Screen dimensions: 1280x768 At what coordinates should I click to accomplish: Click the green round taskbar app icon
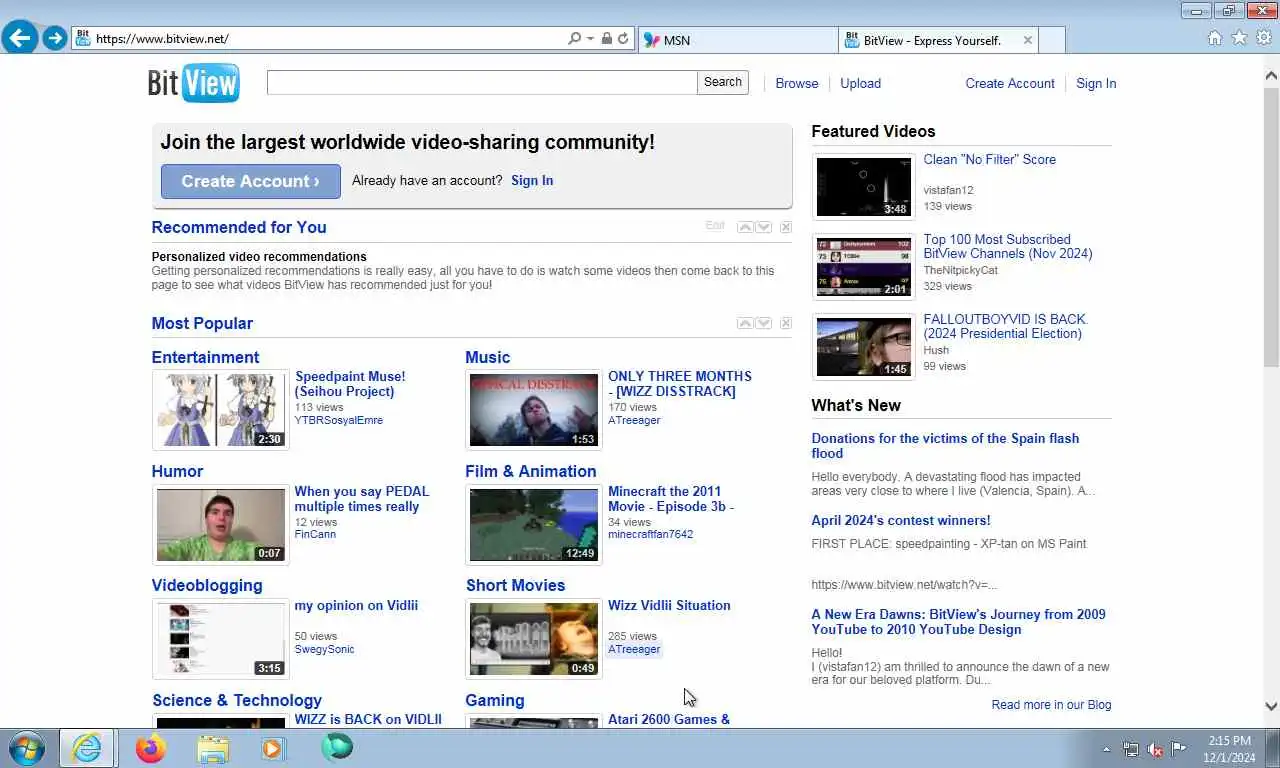pyautogui.click(x=337, y=747)
